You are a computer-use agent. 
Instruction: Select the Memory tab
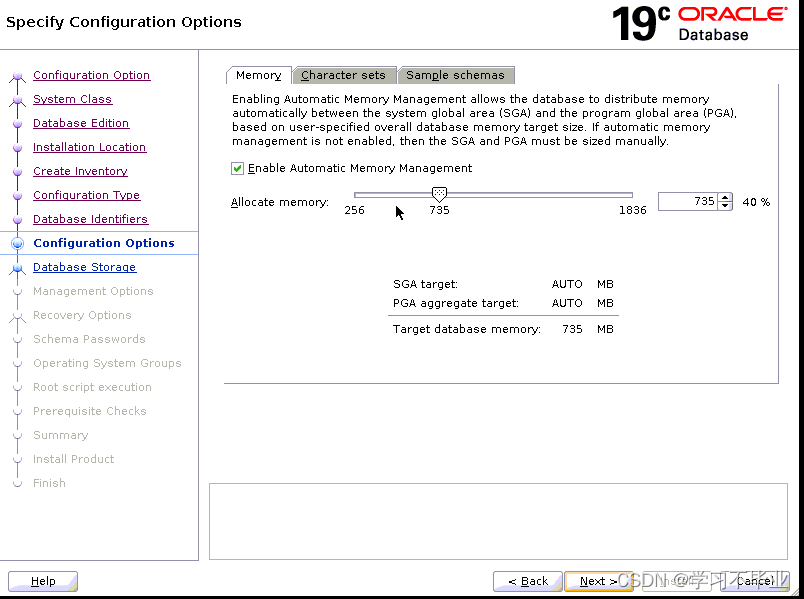pyautogui.click(x=258, y=75)
